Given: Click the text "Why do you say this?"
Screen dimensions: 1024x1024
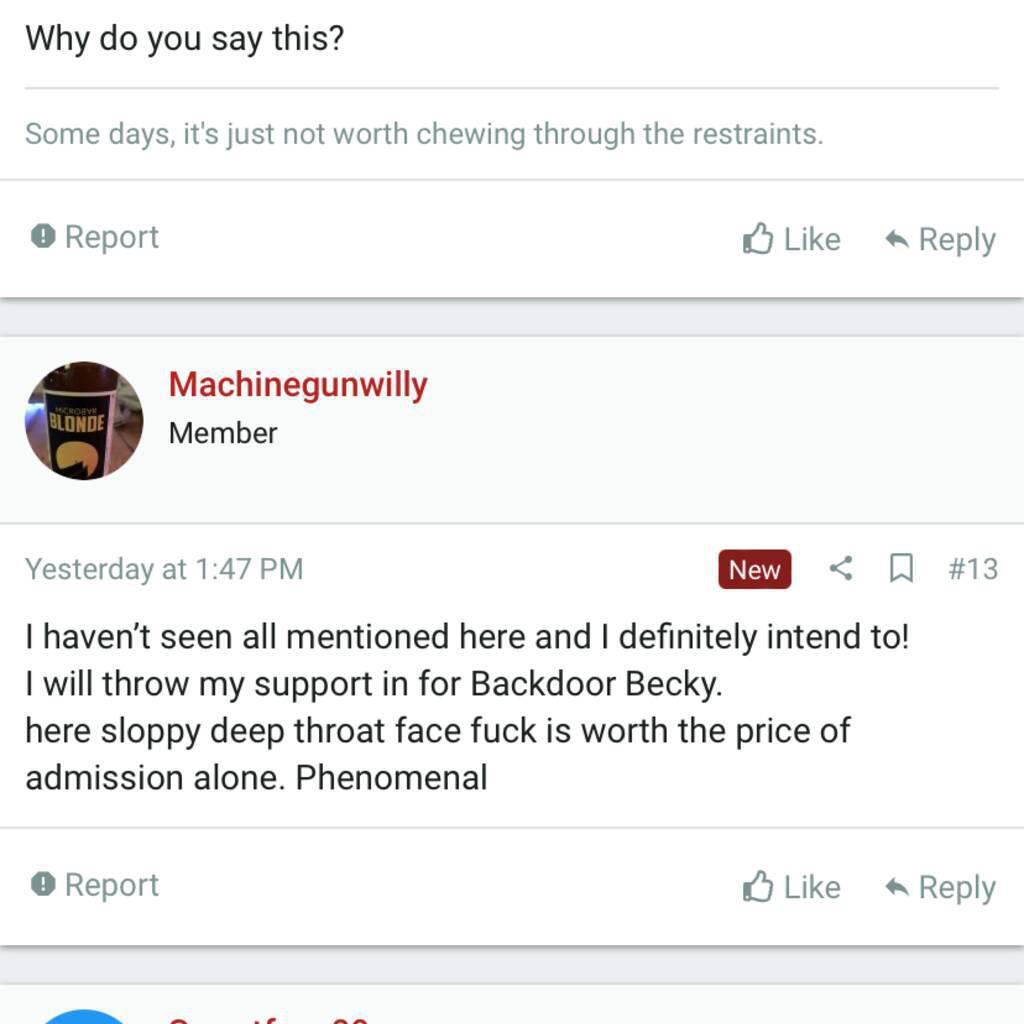Looking at the screenshot, I should coord(184,38).
